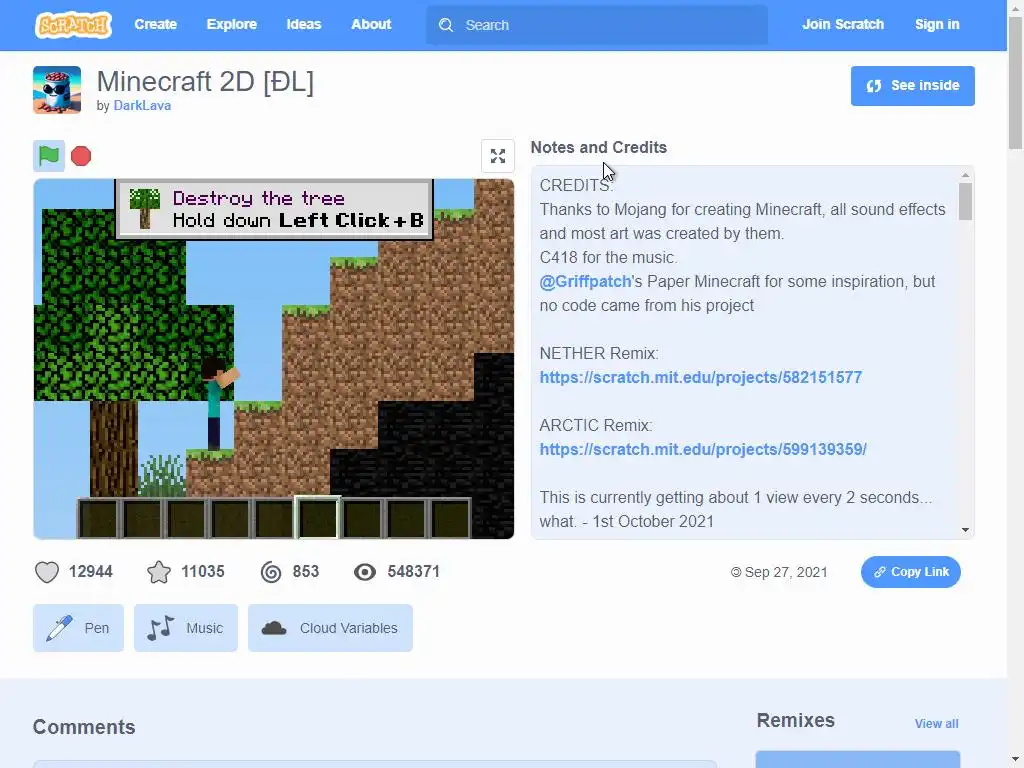
Task: Stop the project with the red stop button
Action: (81, 156)
